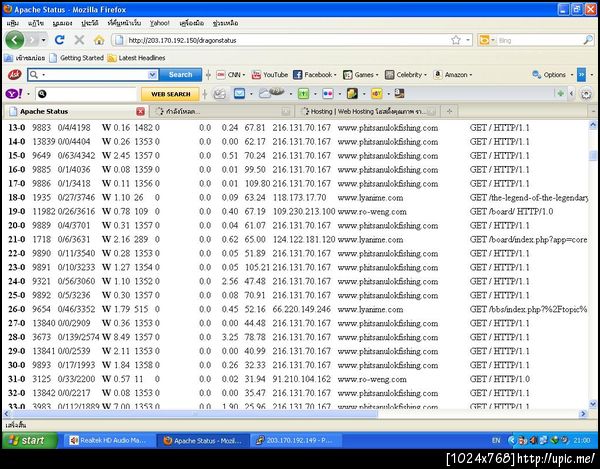Image resolution: width=600 pixels, height=469 pixels.
Task: Expand the Ask search box dropdown
Action: click(x=152, y=75)
